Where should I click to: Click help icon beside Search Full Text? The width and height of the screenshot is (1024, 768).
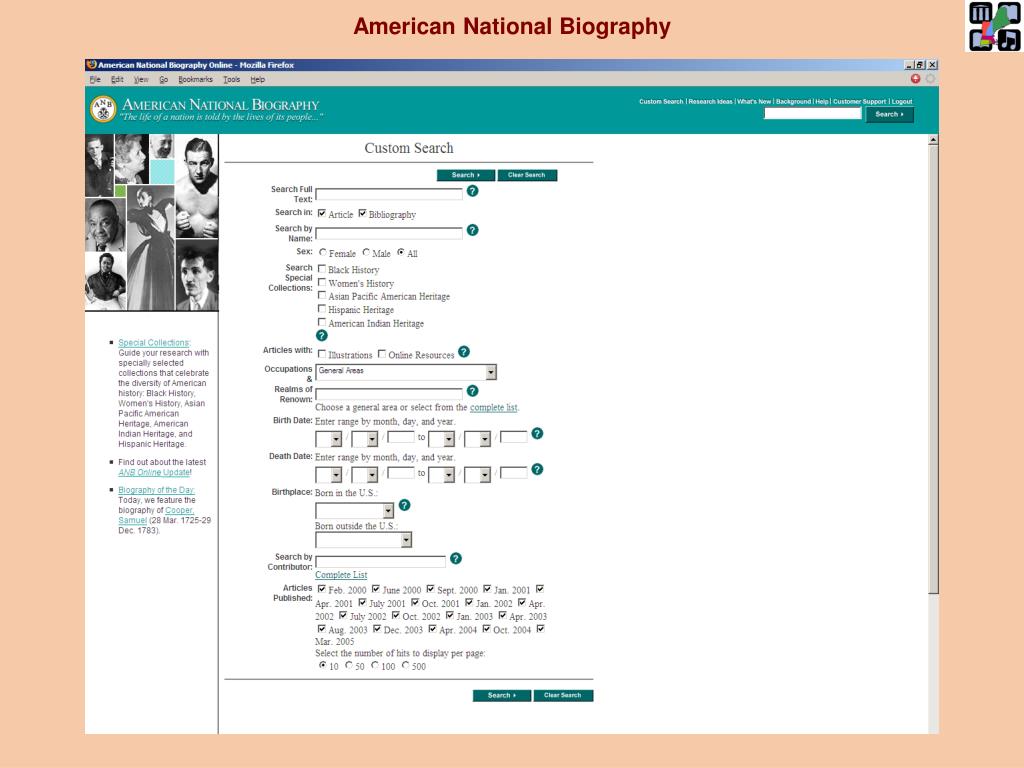click(472, 191)
